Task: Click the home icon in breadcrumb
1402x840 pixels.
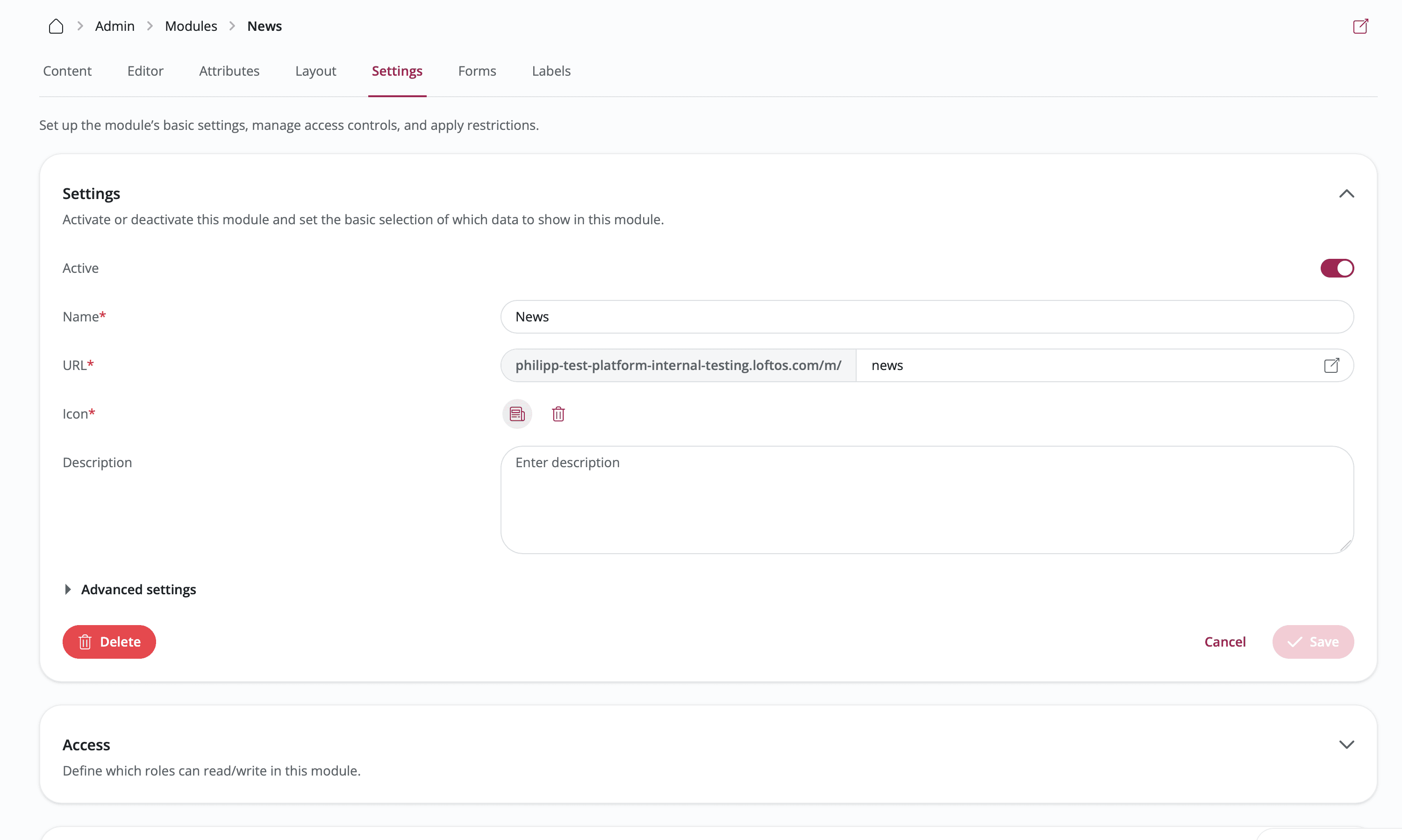Action: point(56,26)
